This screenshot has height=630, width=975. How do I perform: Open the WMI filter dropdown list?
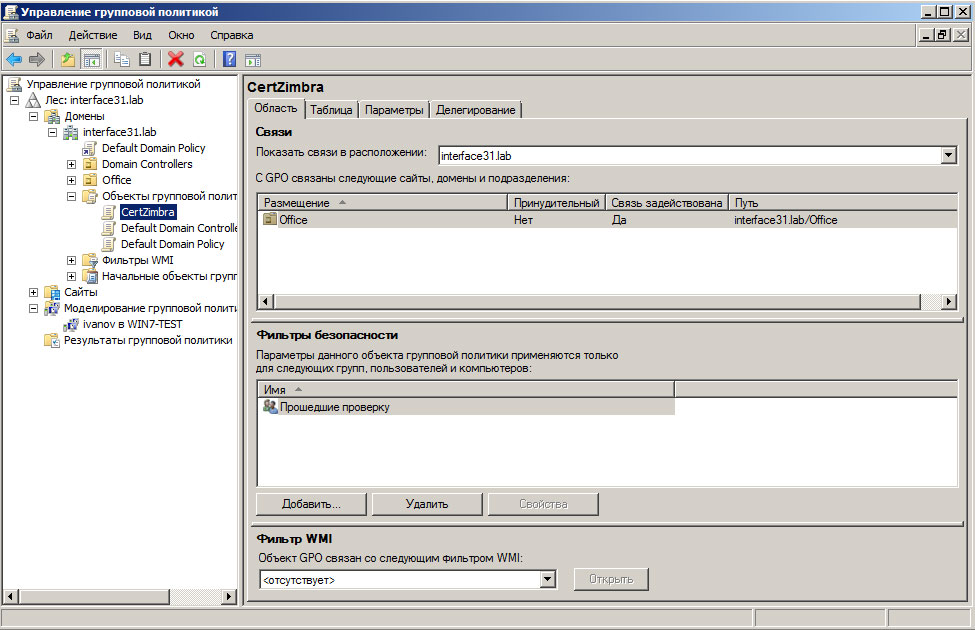(x=547, y=579)
